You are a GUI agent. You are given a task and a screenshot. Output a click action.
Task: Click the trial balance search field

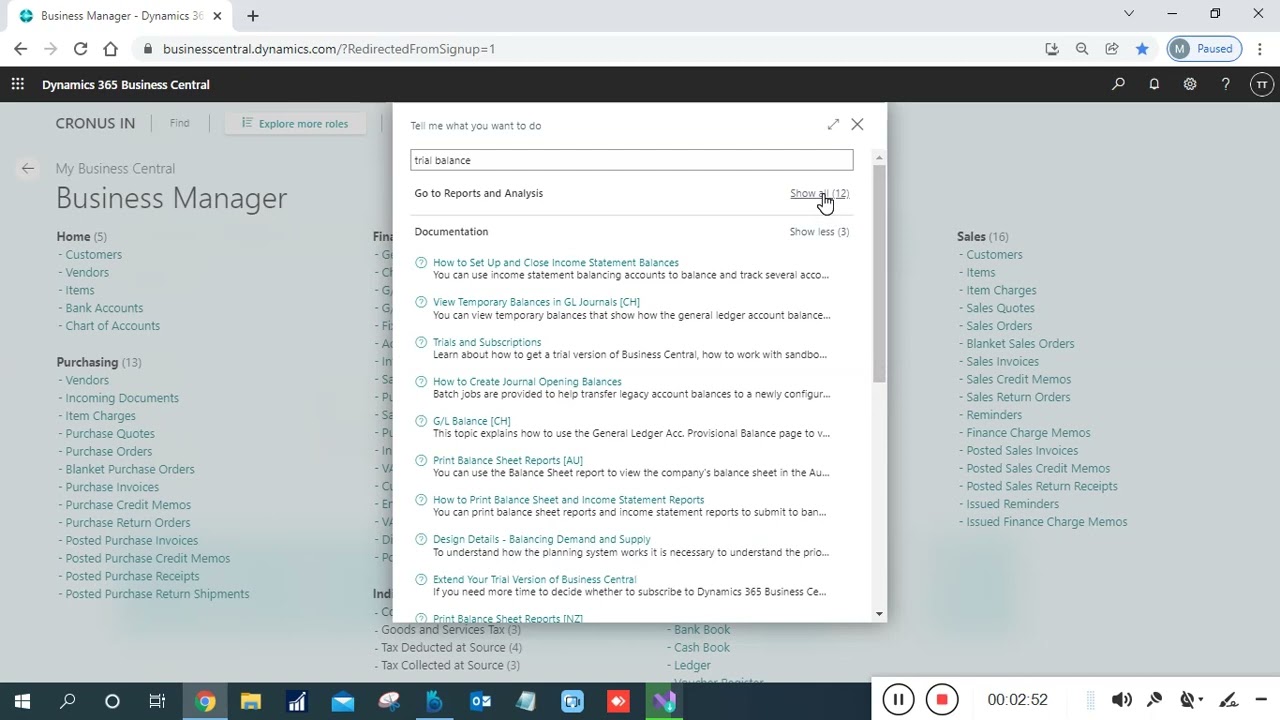tap(632, 160)
